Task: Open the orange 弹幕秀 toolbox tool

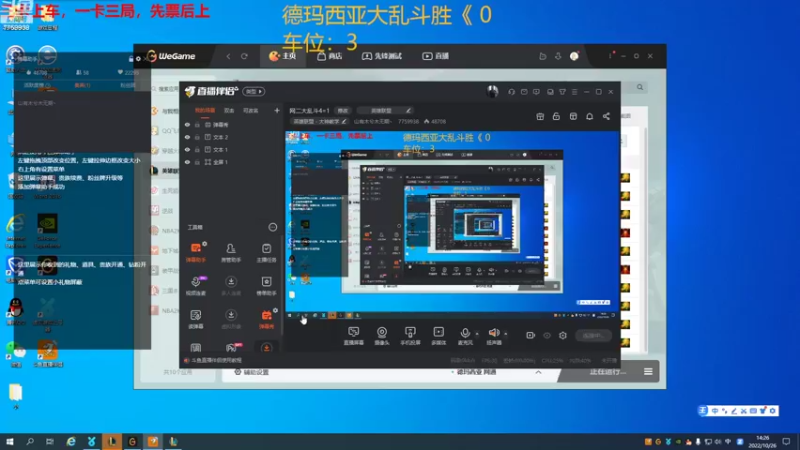Action: pyautogui.click(x=266, y=319)
